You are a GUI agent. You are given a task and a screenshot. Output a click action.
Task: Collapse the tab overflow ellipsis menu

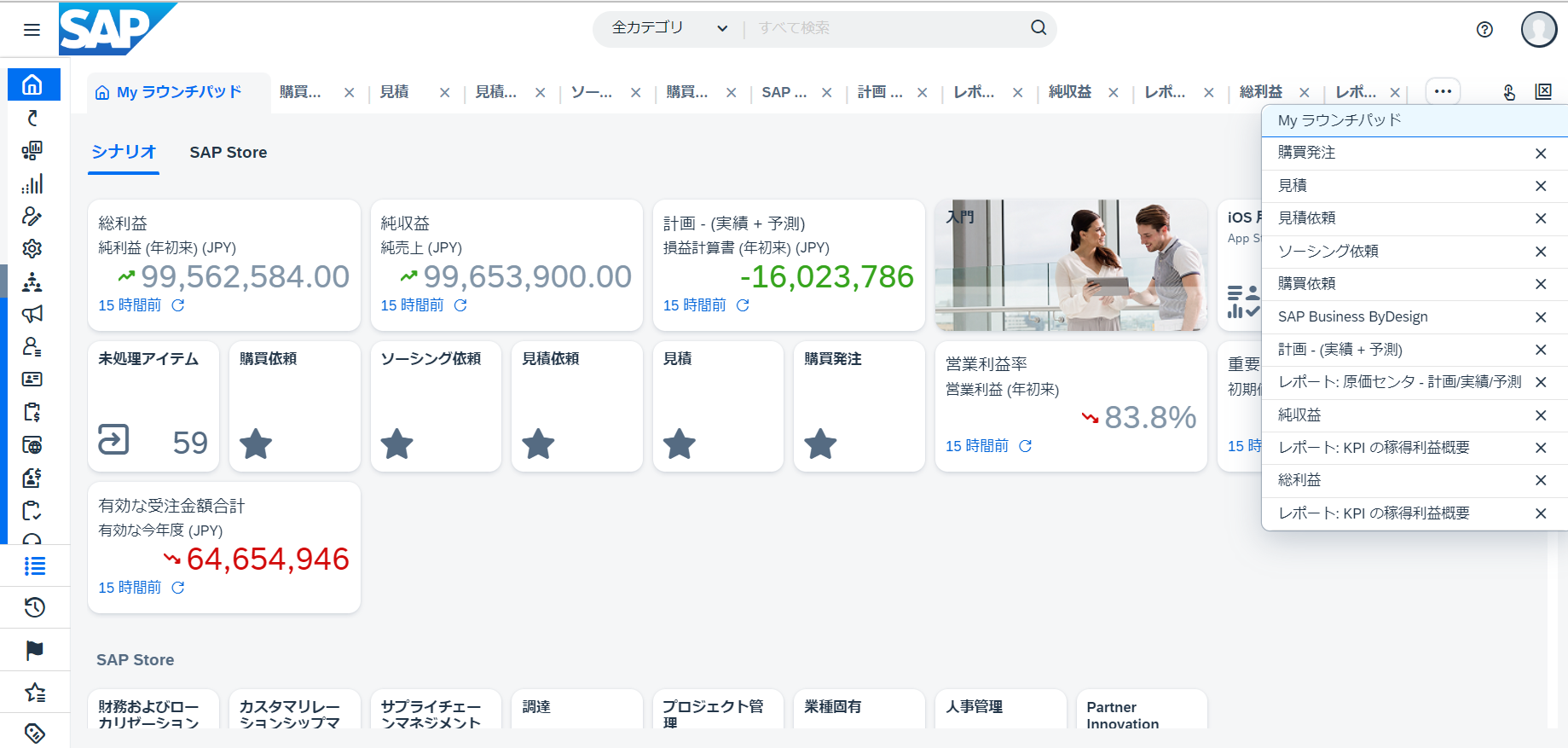click(1443, 91)
